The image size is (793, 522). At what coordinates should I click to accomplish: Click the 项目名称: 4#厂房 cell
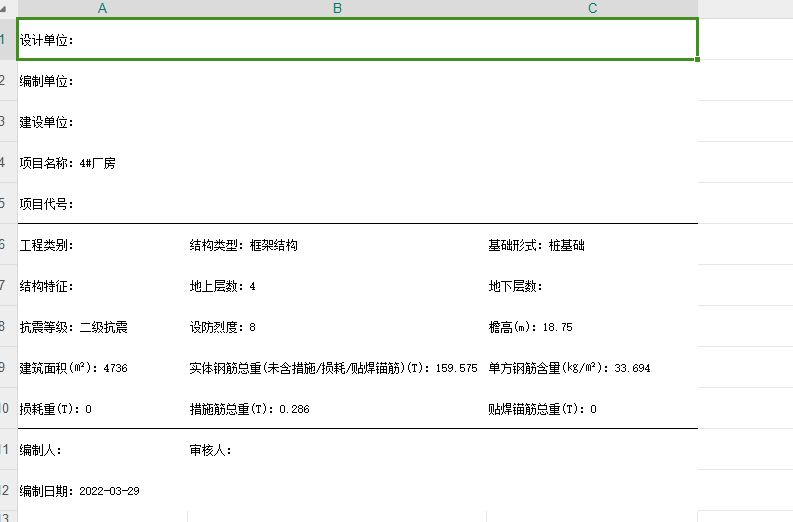[x=358, y=162]
